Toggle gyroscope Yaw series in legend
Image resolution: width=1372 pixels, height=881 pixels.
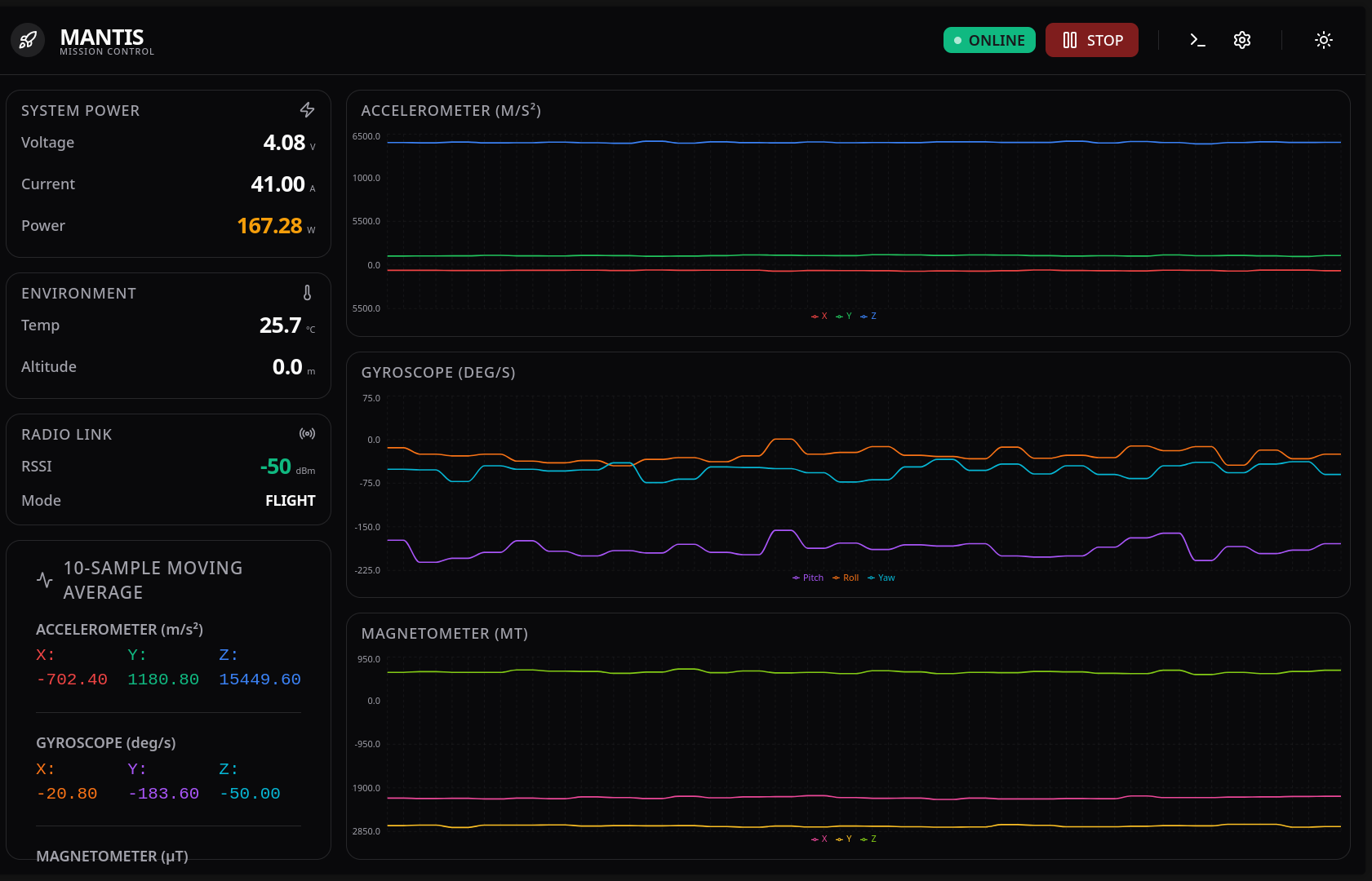tap(881, 578)
